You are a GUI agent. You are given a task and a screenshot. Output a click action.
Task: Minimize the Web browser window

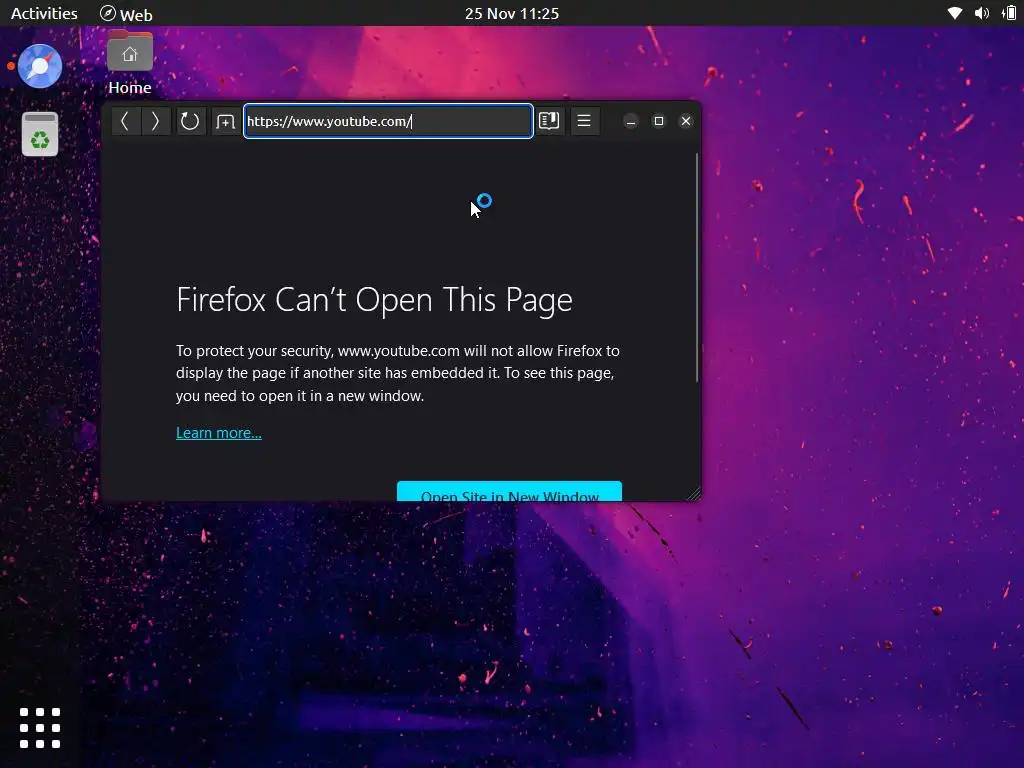point(631,121)
